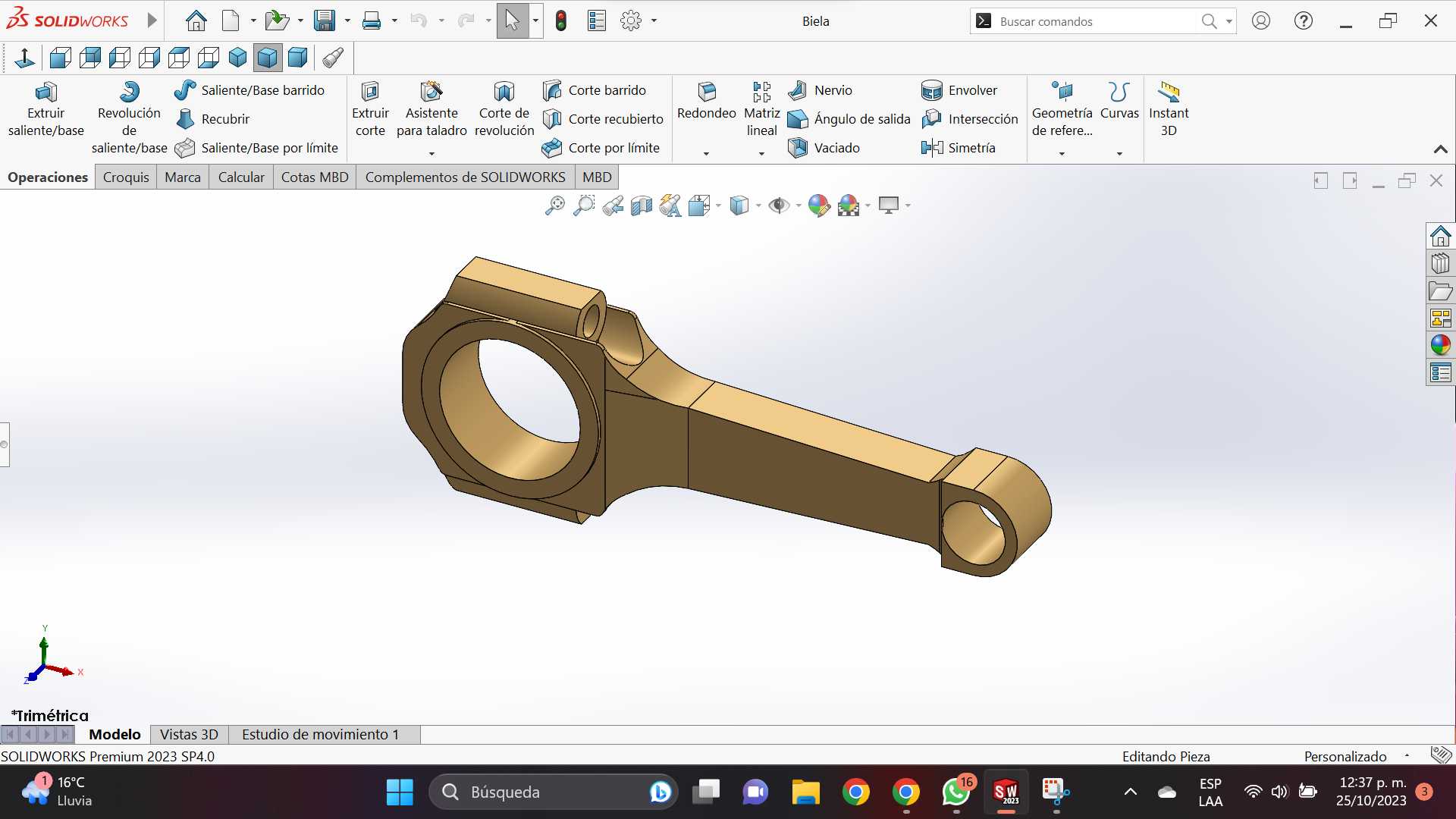Toggle hide/show items eye icon
This screenshot has width=1456, height=819.
(779, 206)
